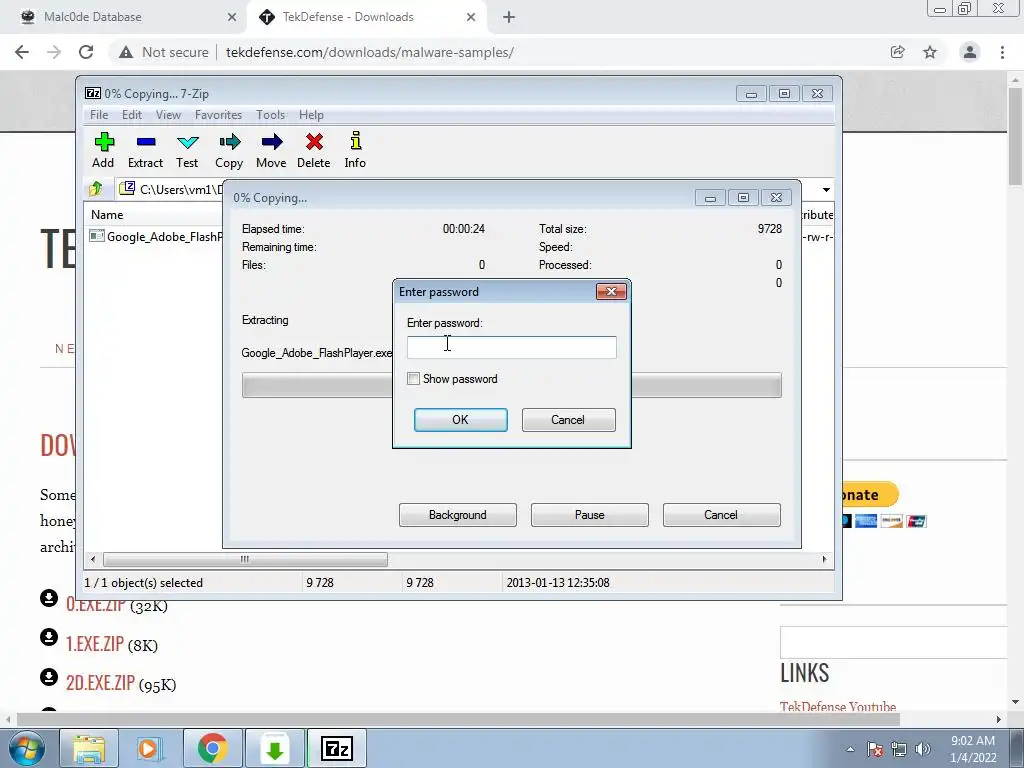Click the Delete toolbar icon
This screenshot has height=768, width=1024.
[313, 151]
